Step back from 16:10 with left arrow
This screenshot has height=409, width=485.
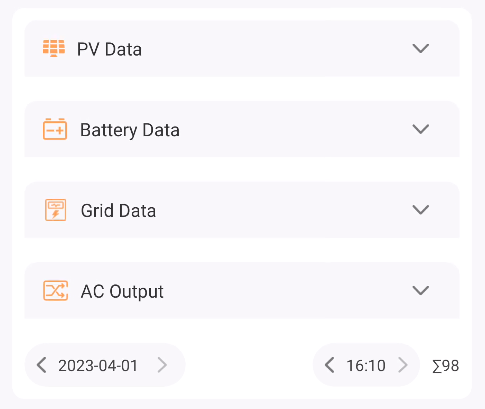[x=329, y=365]
